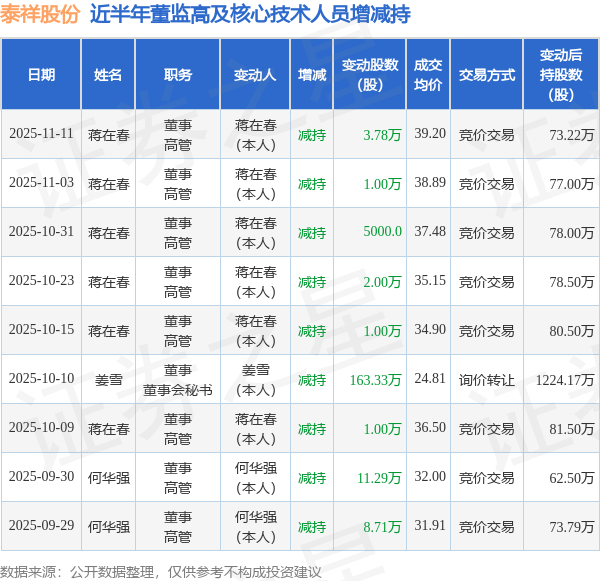Click the 询价转让 transaction method cell
600x581 pixels.
[487, 380]
